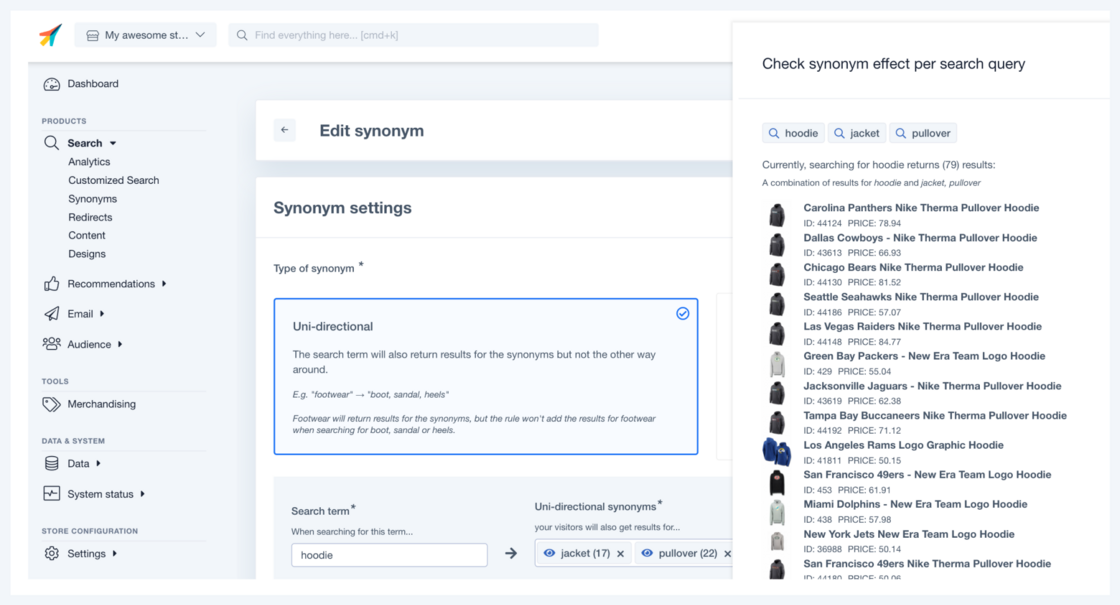1120x605 pixels.
Task: Open the My awesome store dropdown
Action: [146, 35]
